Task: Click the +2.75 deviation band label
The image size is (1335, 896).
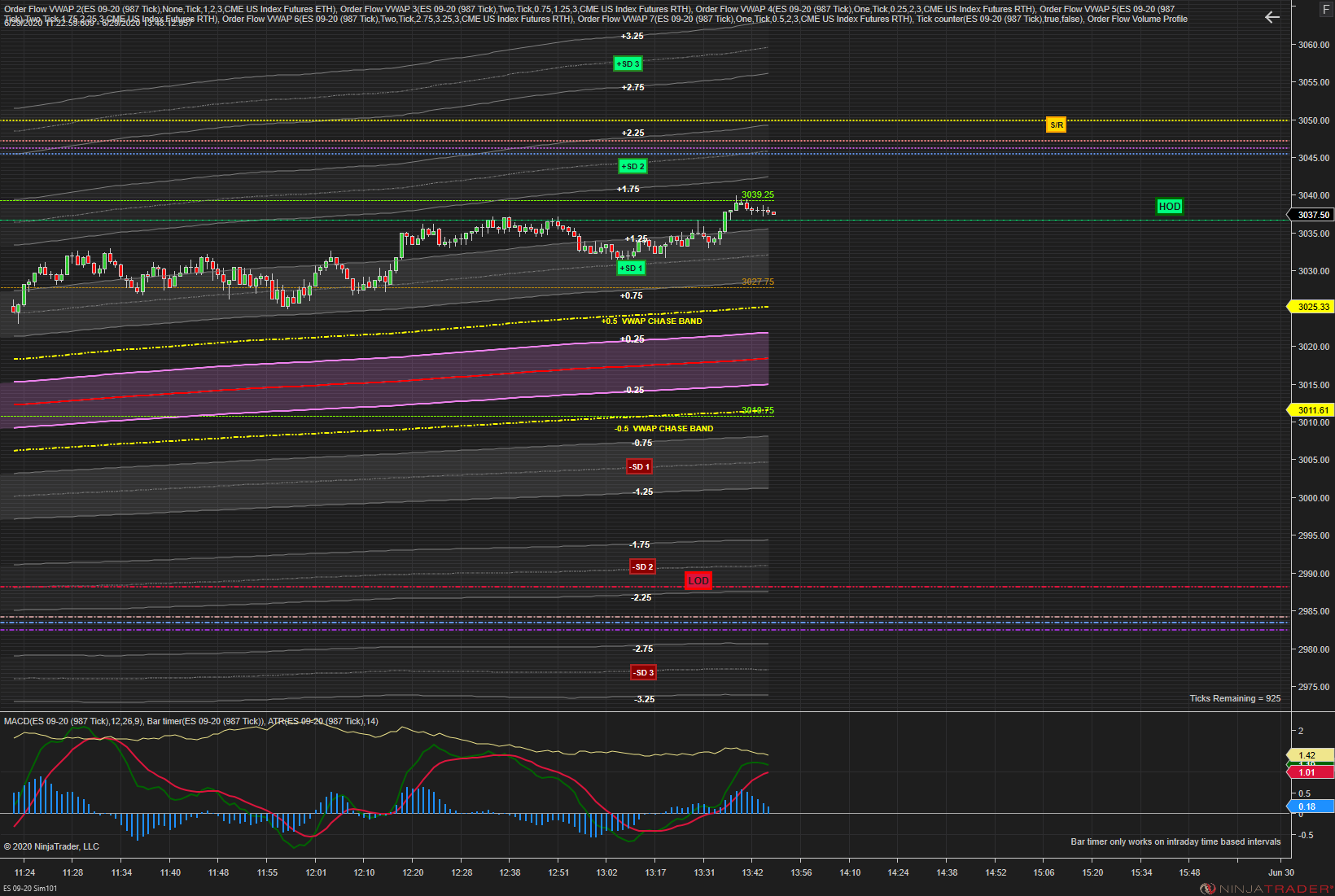Action: pos(632,87)
